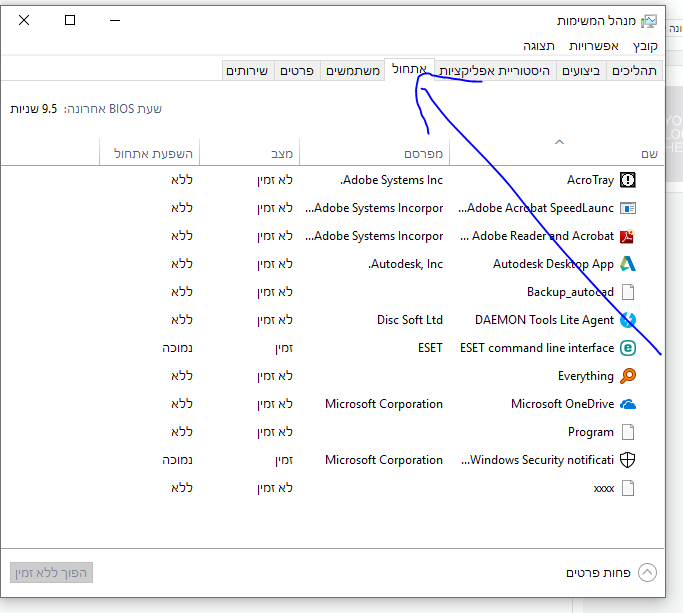Viewport: 683px width, 613px height.
Task: Click the xxxx entry file icon
Action: 628,488
